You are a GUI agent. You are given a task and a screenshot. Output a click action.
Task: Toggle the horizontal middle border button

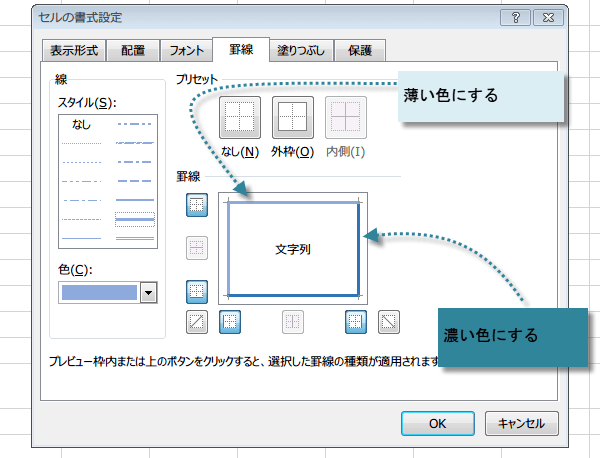point(197,248)
